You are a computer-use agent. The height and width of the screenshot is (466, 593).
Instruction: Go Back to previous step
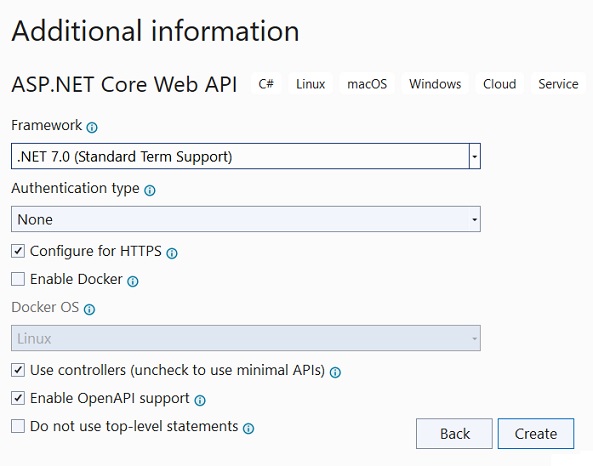[x=455, y=434]
